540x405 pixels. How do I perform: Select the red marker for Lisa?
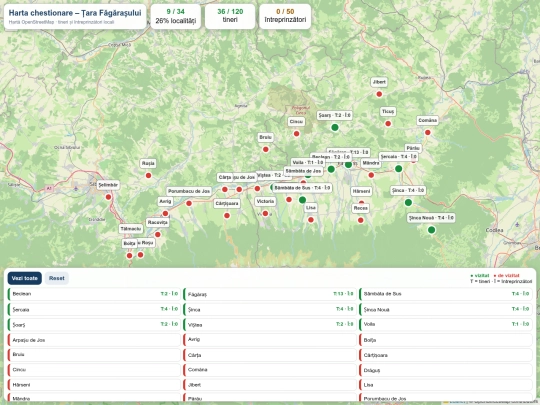coord(311,220)
